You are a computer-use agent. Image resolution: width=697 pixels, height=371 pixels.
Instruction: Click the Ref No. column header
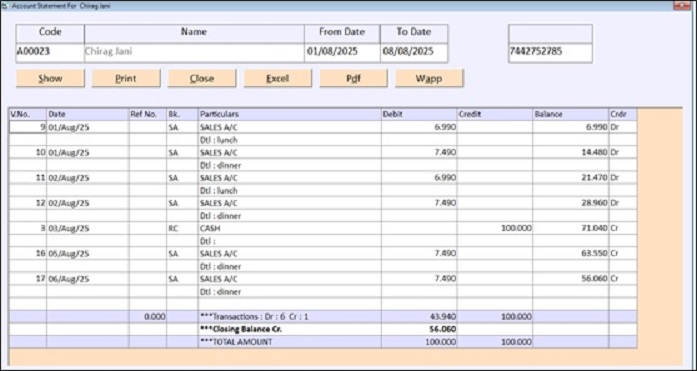click(x=148, y=114)
